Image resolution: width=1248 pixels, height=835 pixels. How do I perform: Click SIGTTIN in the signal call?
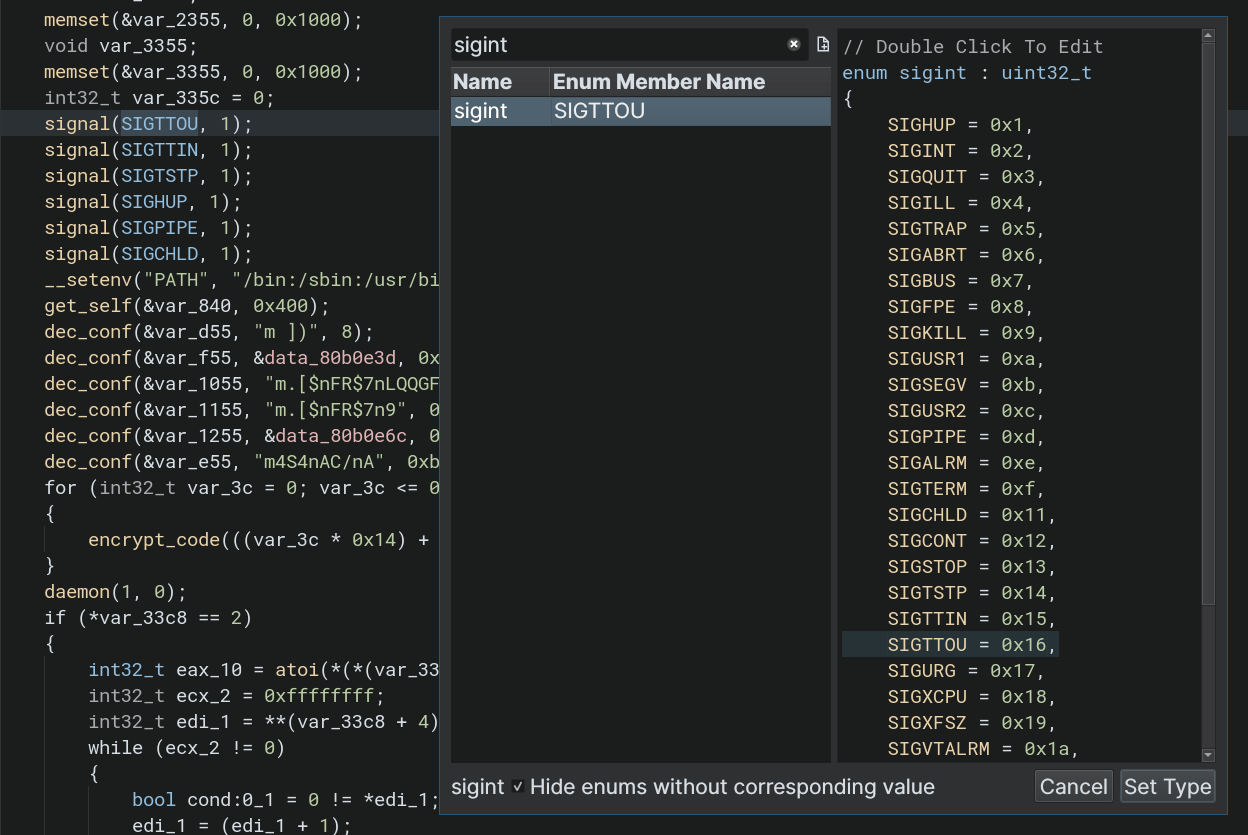(159, 150)
